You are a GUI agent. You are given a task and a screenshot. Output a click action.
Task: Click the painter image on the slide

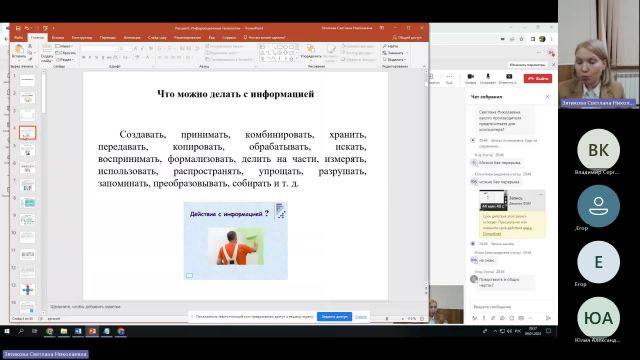point(236,247)
